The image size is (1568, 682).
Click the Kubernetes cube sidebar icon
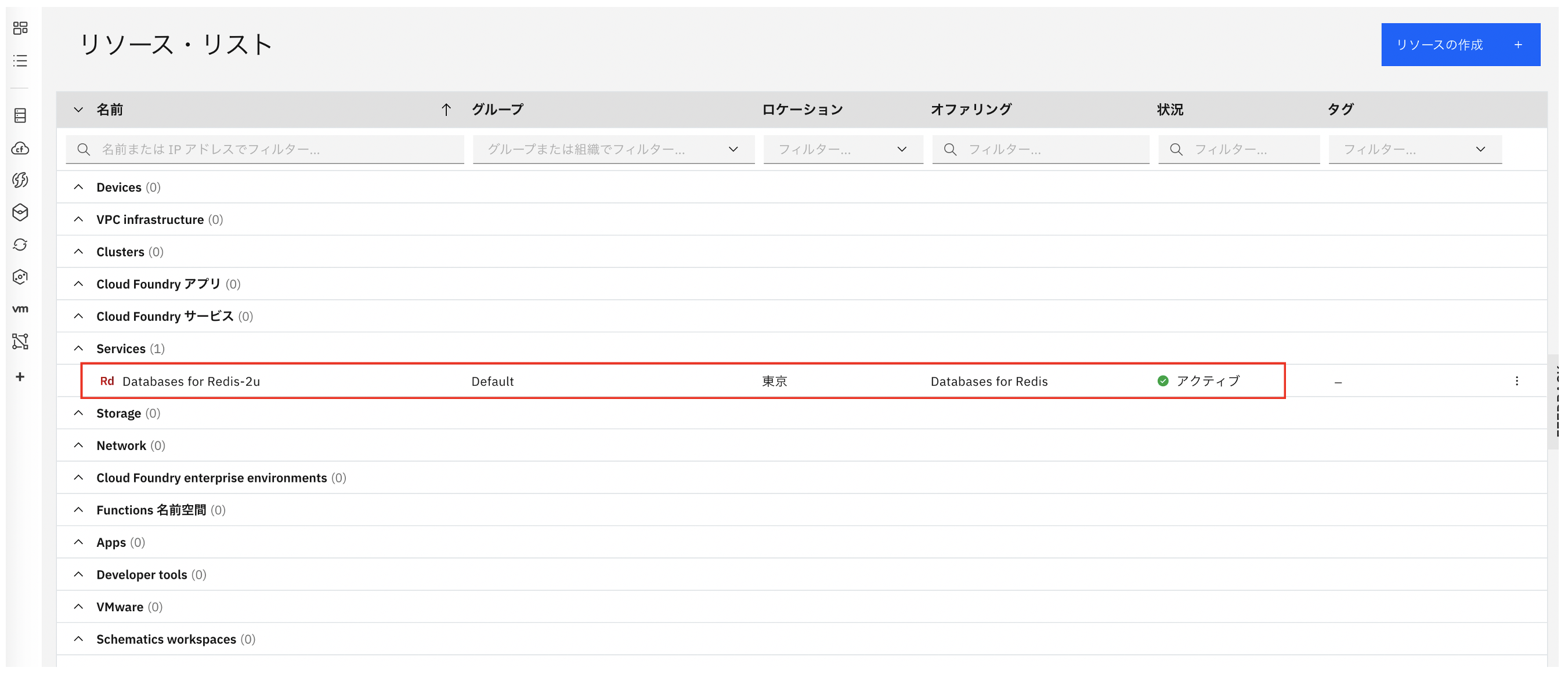(20, 212)
